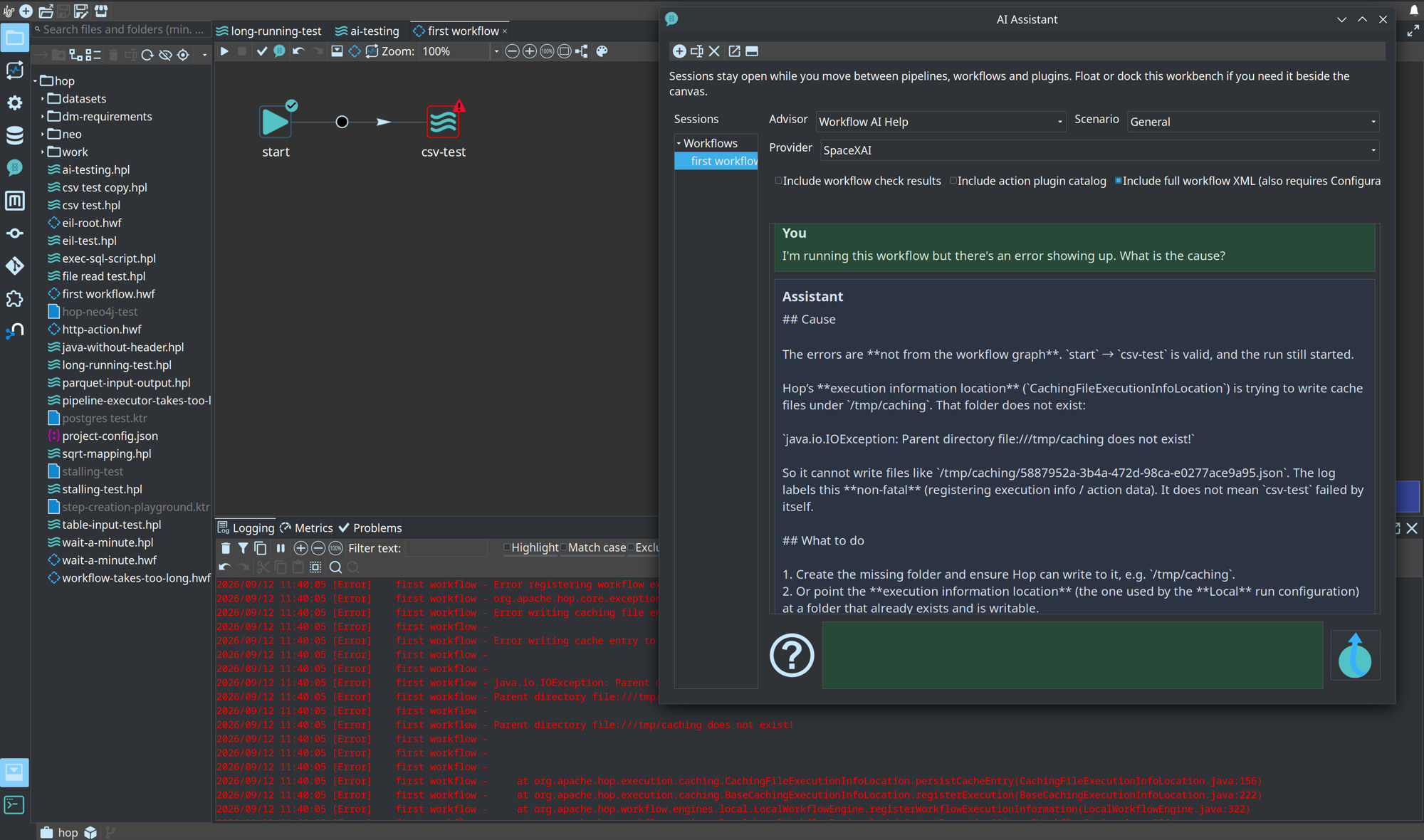Expand the work folder in tree
The image size is (1424, 840).
(x=43, y=152)
